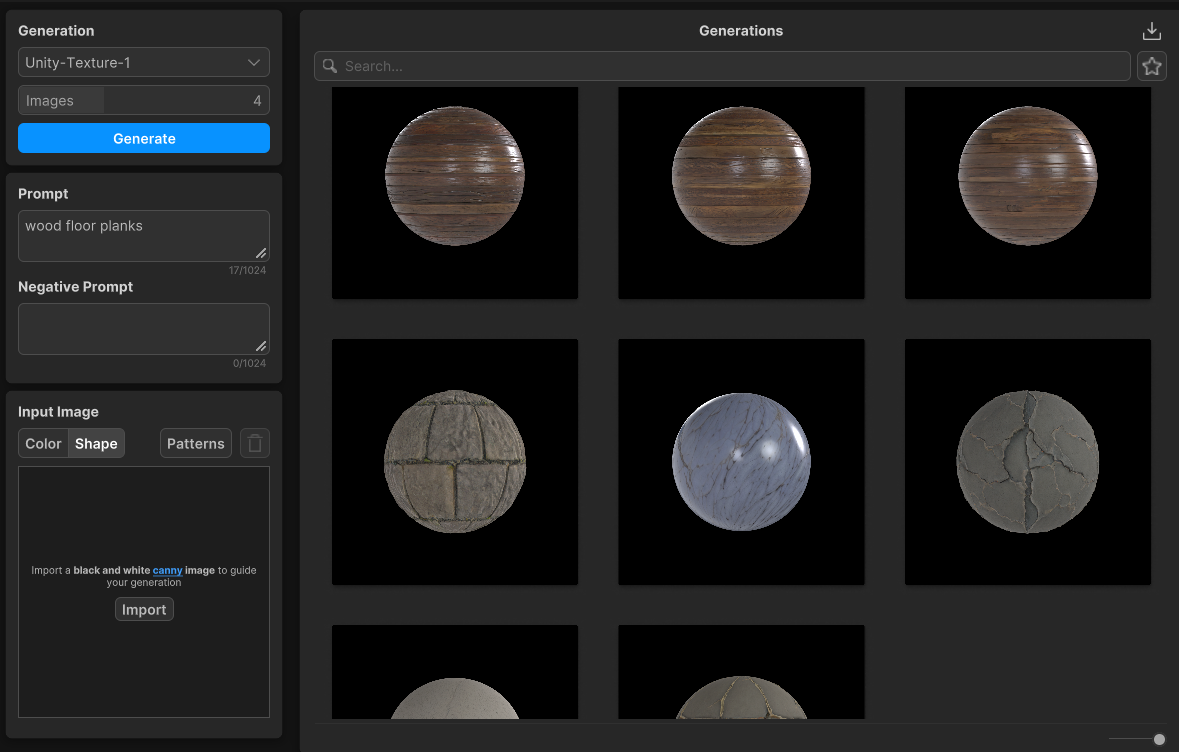Click the download generations icon

coord(1151,31)
